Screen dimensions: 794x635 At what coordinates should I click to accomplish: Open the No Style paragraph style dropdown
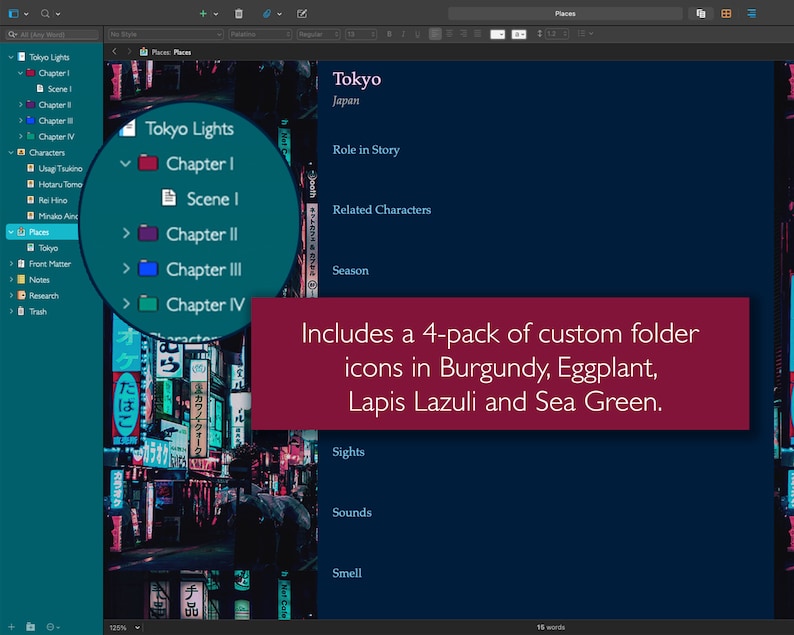click(166, 34)
